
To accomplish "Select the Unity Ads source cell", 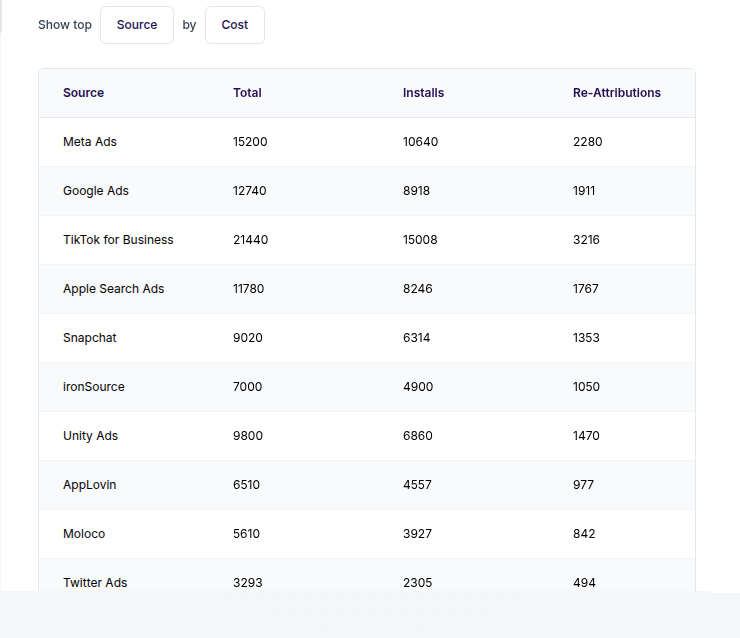I will (x=91, y=436).
